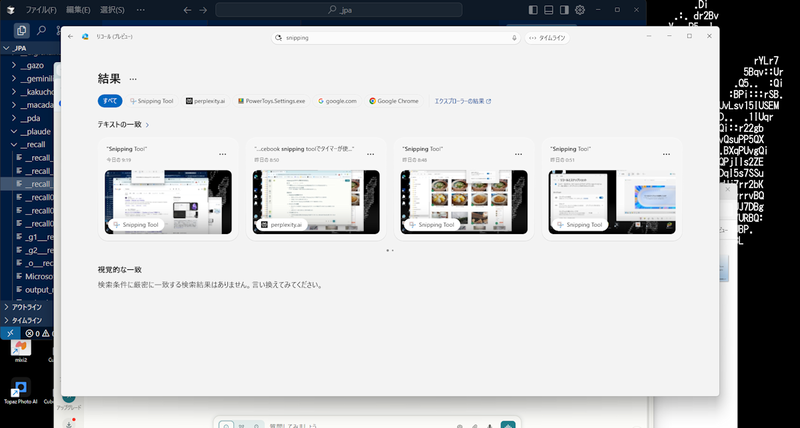Click the "…cebook snipping tool" card title

pos(304,149)
